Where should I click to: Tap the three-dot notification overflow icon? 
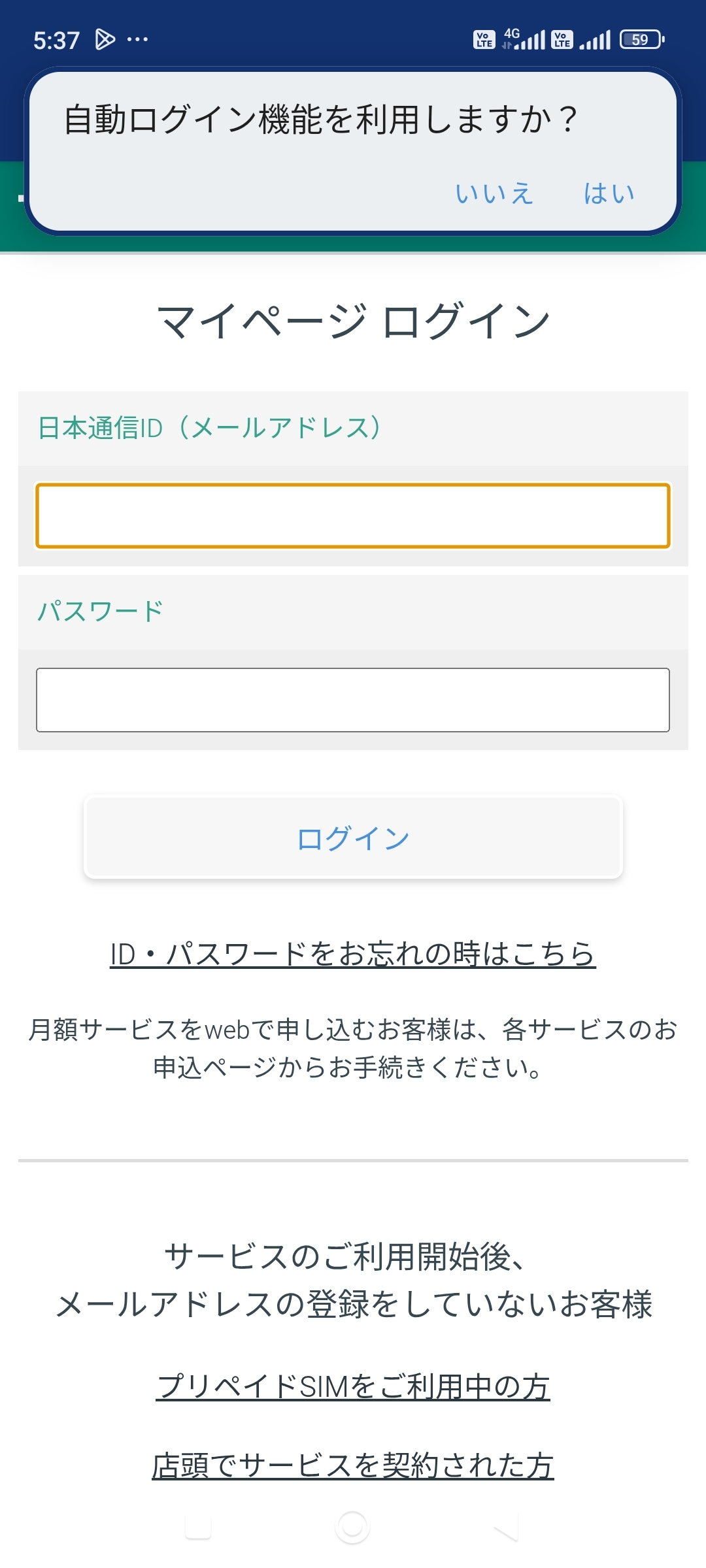(x=137, y=40)
